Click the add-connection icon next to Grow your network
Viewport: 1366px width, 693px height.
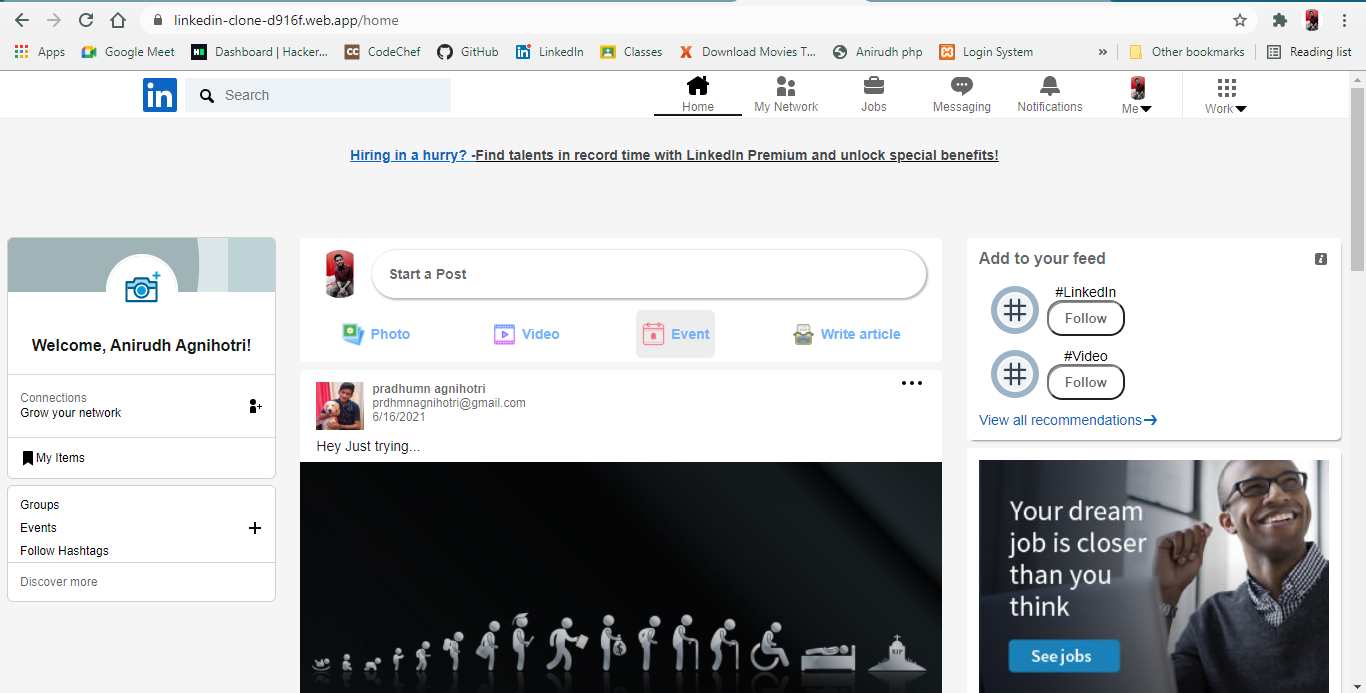pos(255,406)
